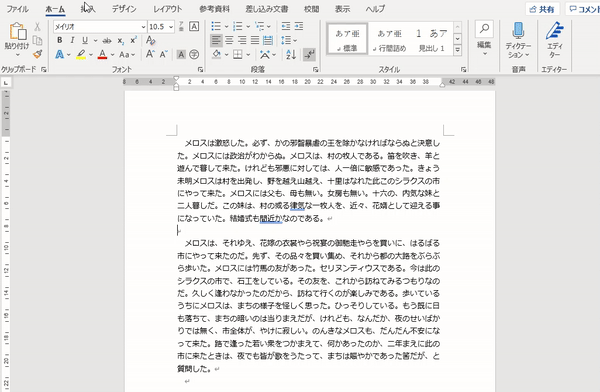The image size is (600, 392).
Task: Open underline style dropdown arrow
Action: point(95,40)
